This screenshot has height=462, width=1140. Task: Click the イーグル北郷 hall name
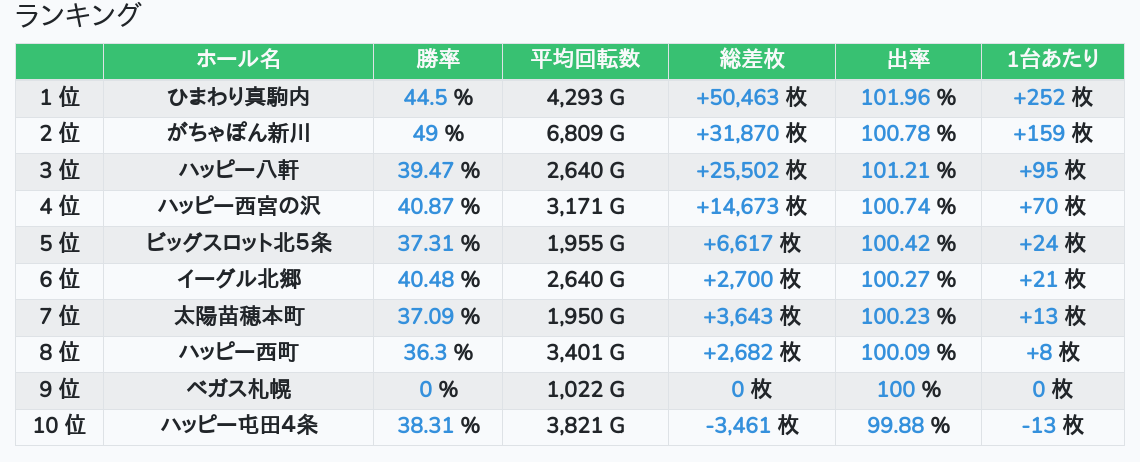(x=238, y=279)
